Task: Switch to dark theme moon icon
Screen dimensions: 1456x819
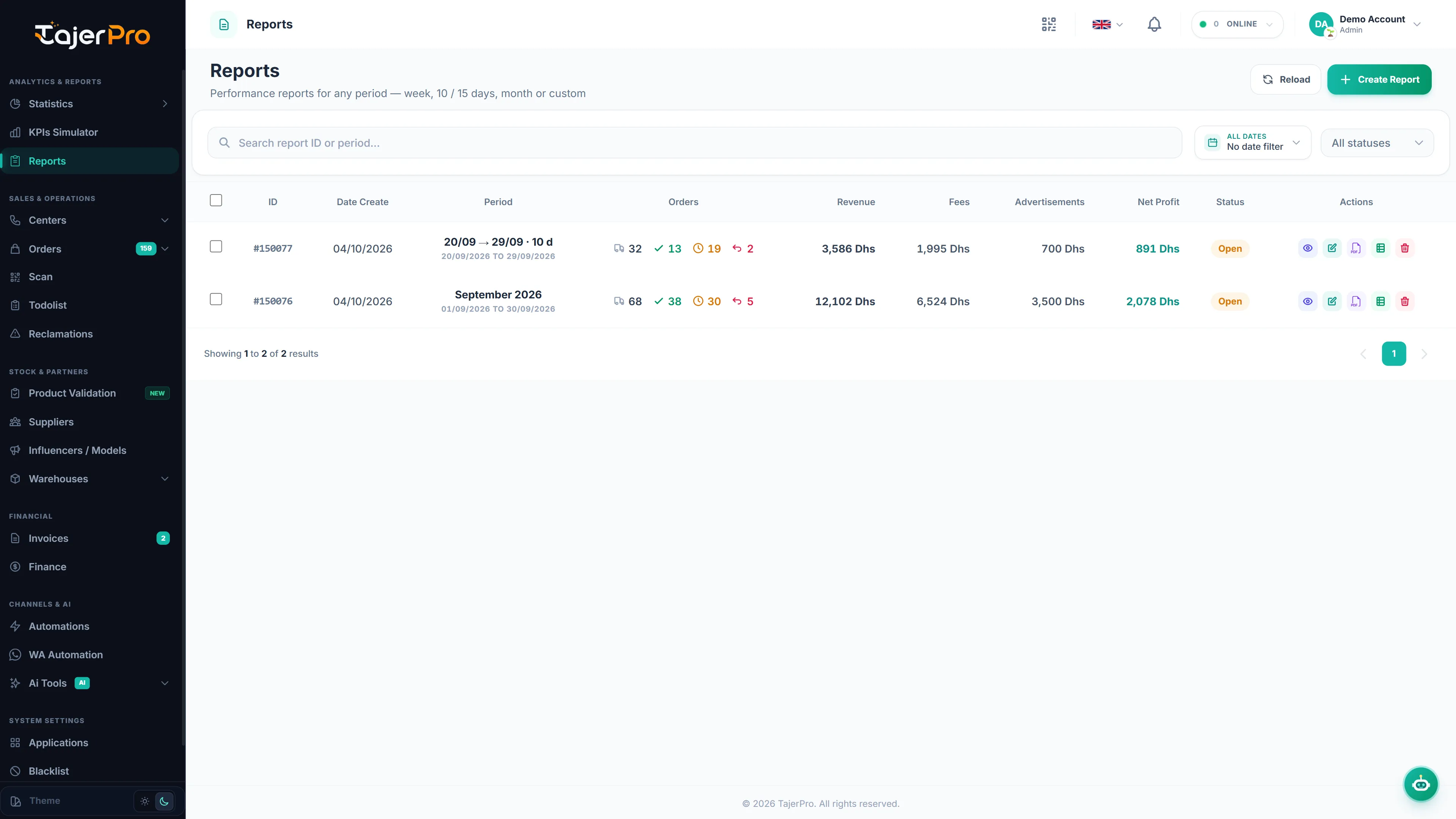Action: click(x=164, y=801)
